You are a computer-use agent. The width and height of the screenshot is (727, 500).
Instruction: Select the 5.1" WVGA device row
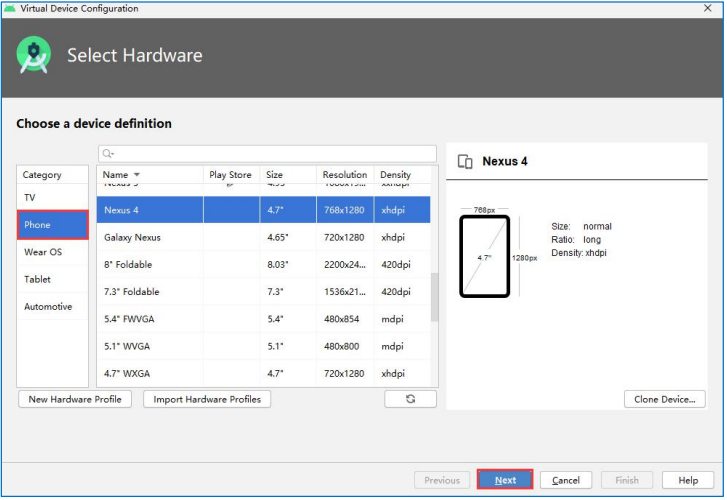pyautogui.click(x=265, y=347)
